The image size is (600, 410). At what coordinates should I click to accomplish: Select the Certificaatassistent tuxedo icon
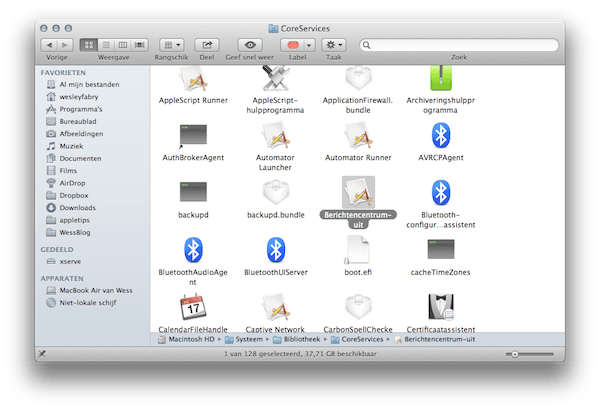tap(441, 307)
